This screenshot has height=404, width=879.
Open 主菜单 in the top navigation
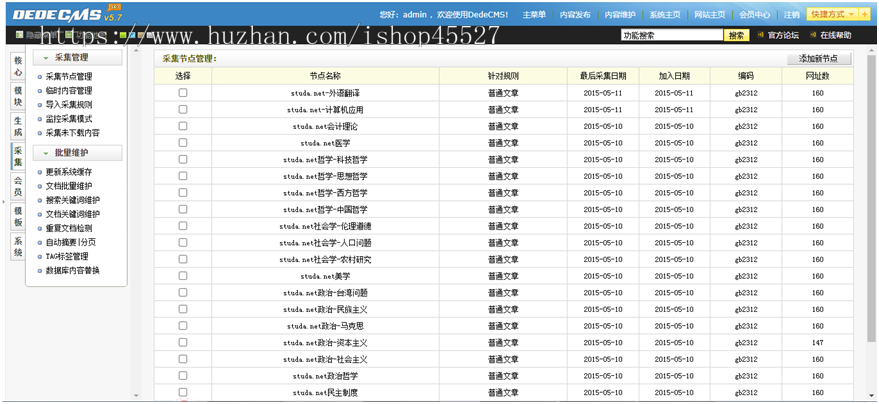[x=534, y=15]
